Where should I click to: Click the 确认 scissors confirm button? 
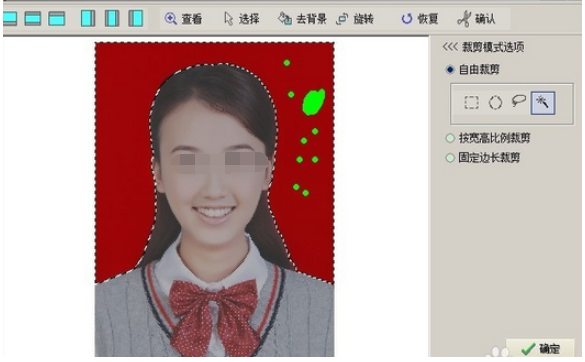tap(476, 19)
